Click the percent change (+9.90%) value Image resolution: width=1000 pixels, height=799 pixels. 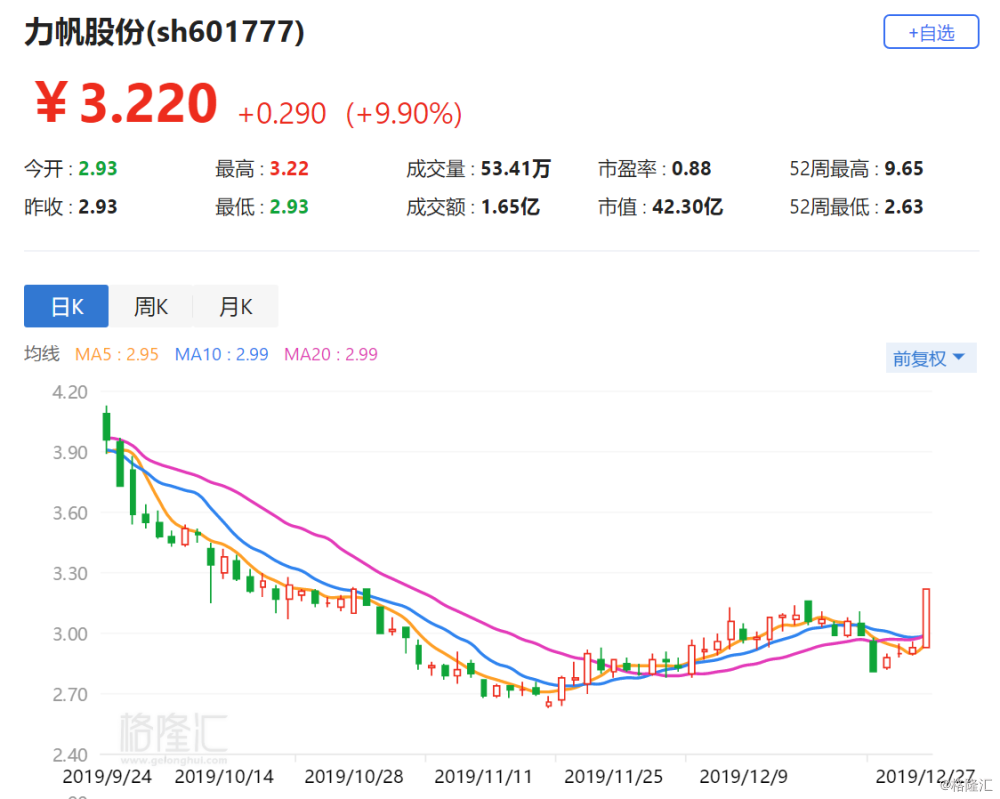tap(404, 114)
